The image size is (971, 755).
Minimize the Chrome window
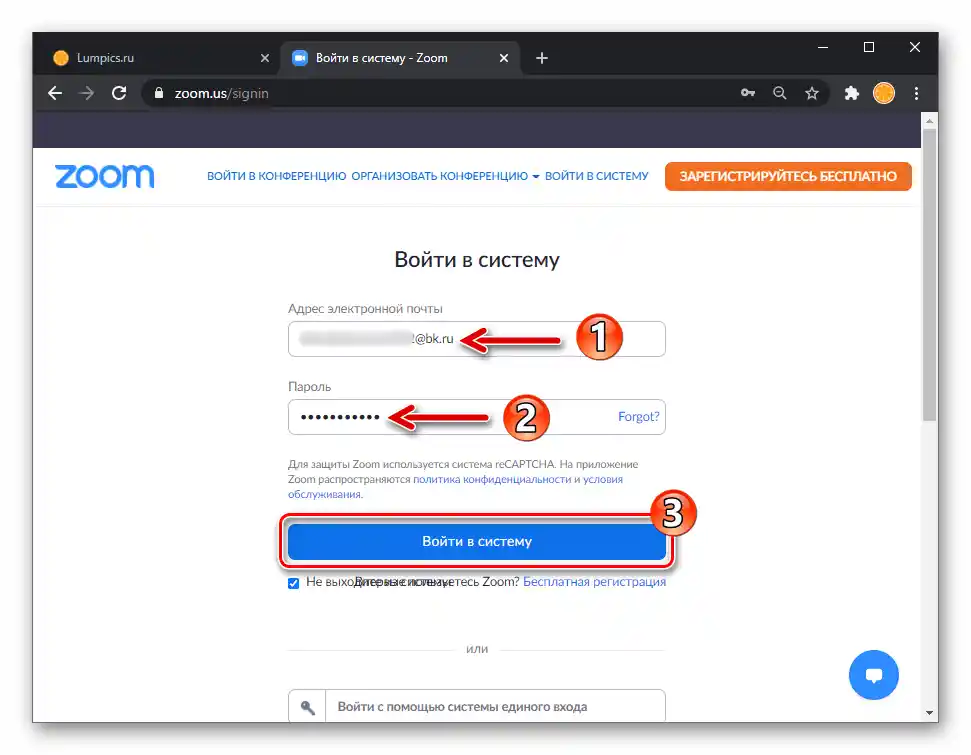pyautogui.click(x=823, y=47)
